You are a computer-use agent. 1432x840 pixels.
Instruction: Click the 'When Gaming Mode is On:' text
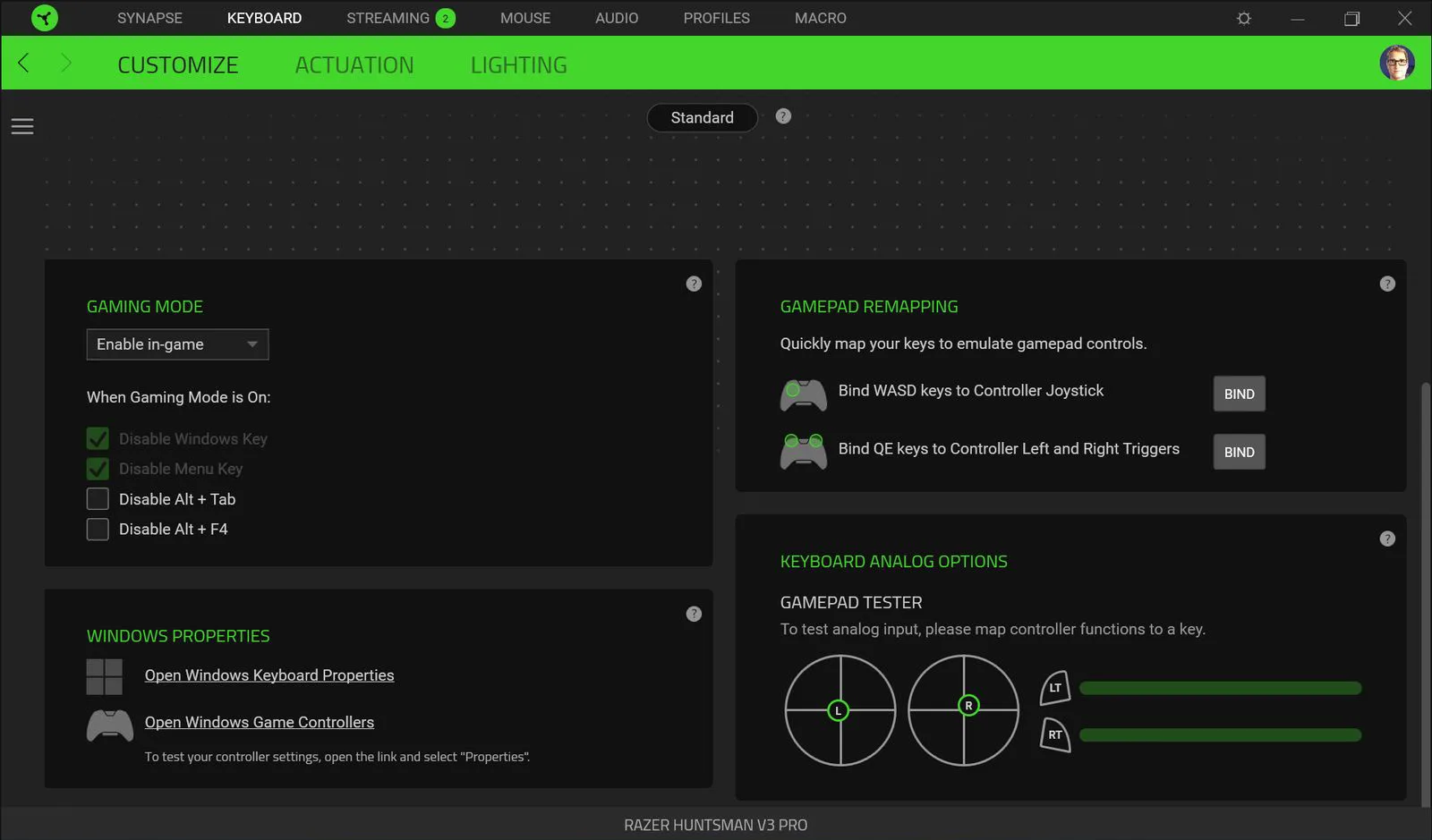coord(179,397)
